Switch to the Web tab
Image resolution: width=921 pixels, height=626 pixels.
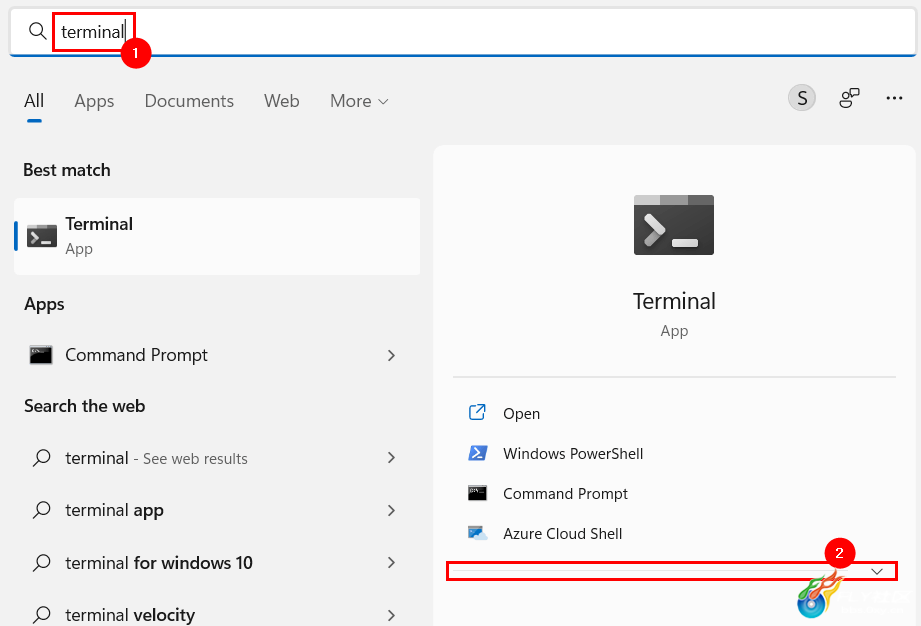coord(281,101)
